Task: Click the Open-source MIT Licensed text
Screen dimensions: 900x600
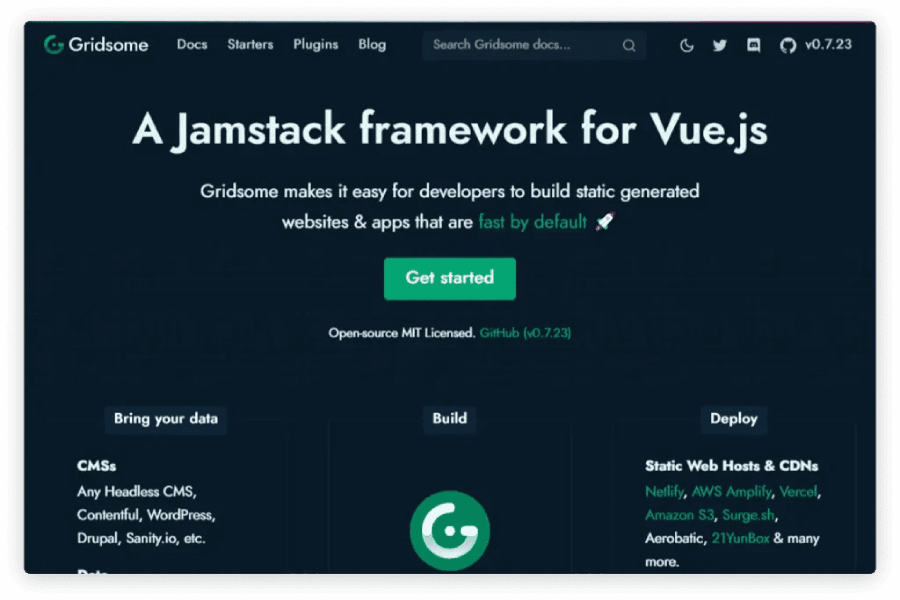Action: (x=402, y=333)
